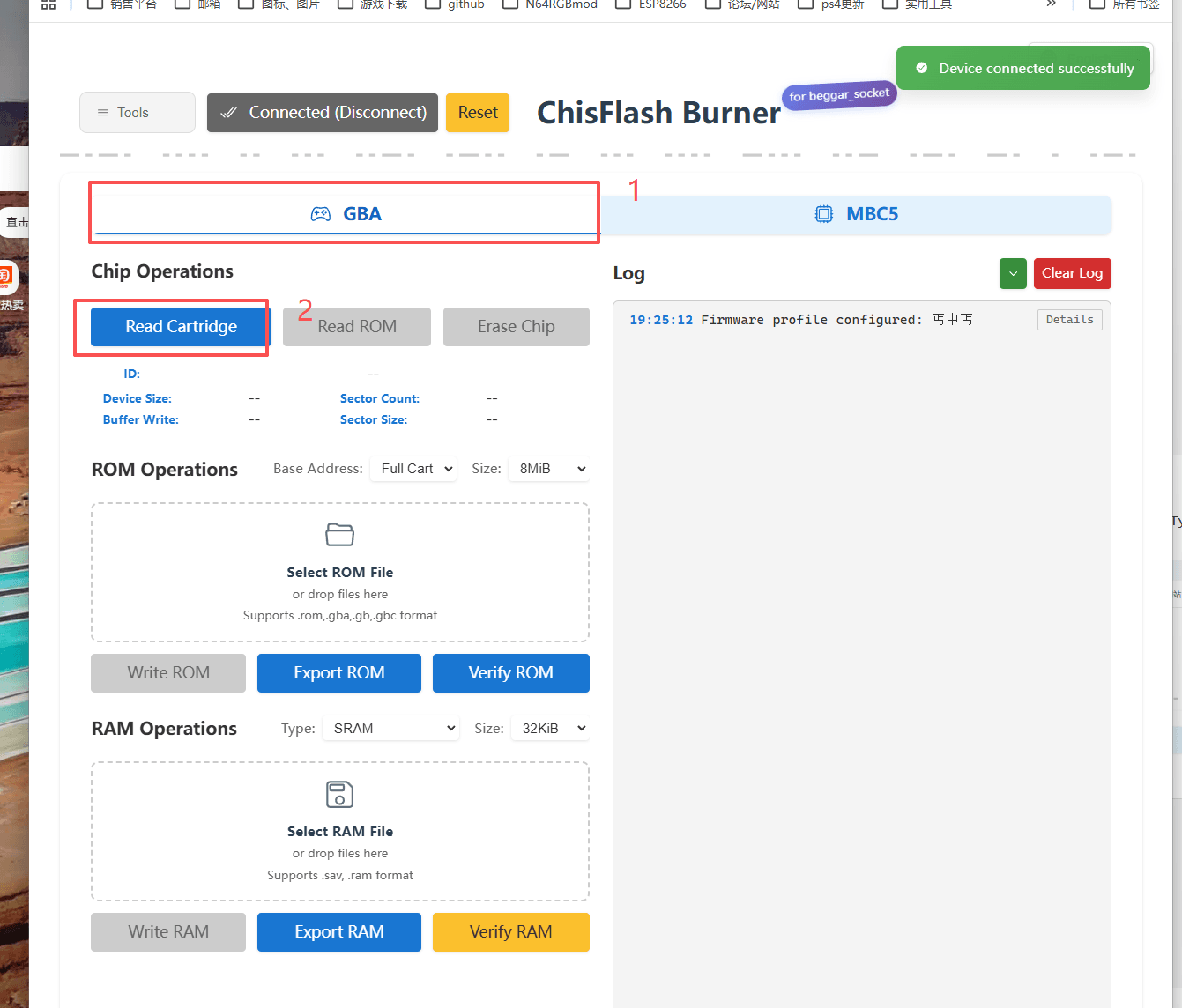Open the N64RGBmod bookmark folder
The image size is (1182, 1008).
(x=550, y=4)
